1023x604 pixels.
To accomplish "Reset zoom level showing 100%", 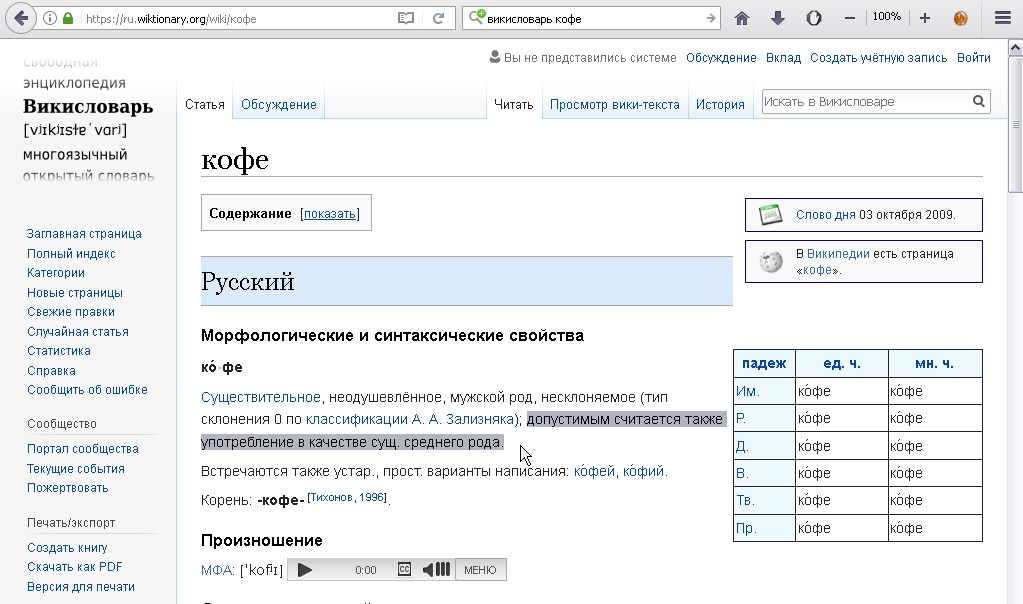I will pos(887,17).
